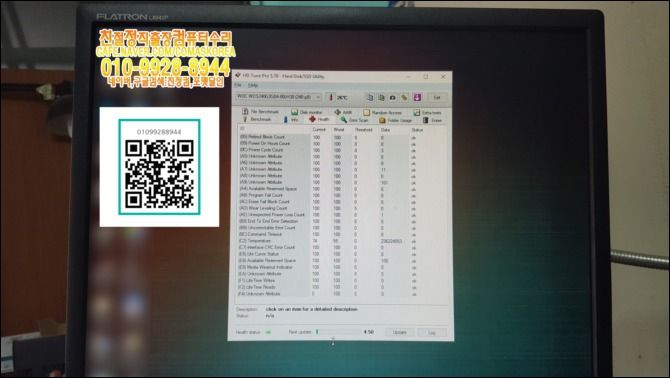Select the Health tab

pyautogui.click(x=319, y=120)
